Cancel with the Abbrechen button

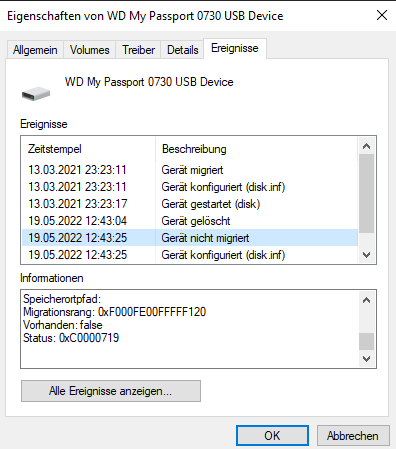[x=353, y=435]
